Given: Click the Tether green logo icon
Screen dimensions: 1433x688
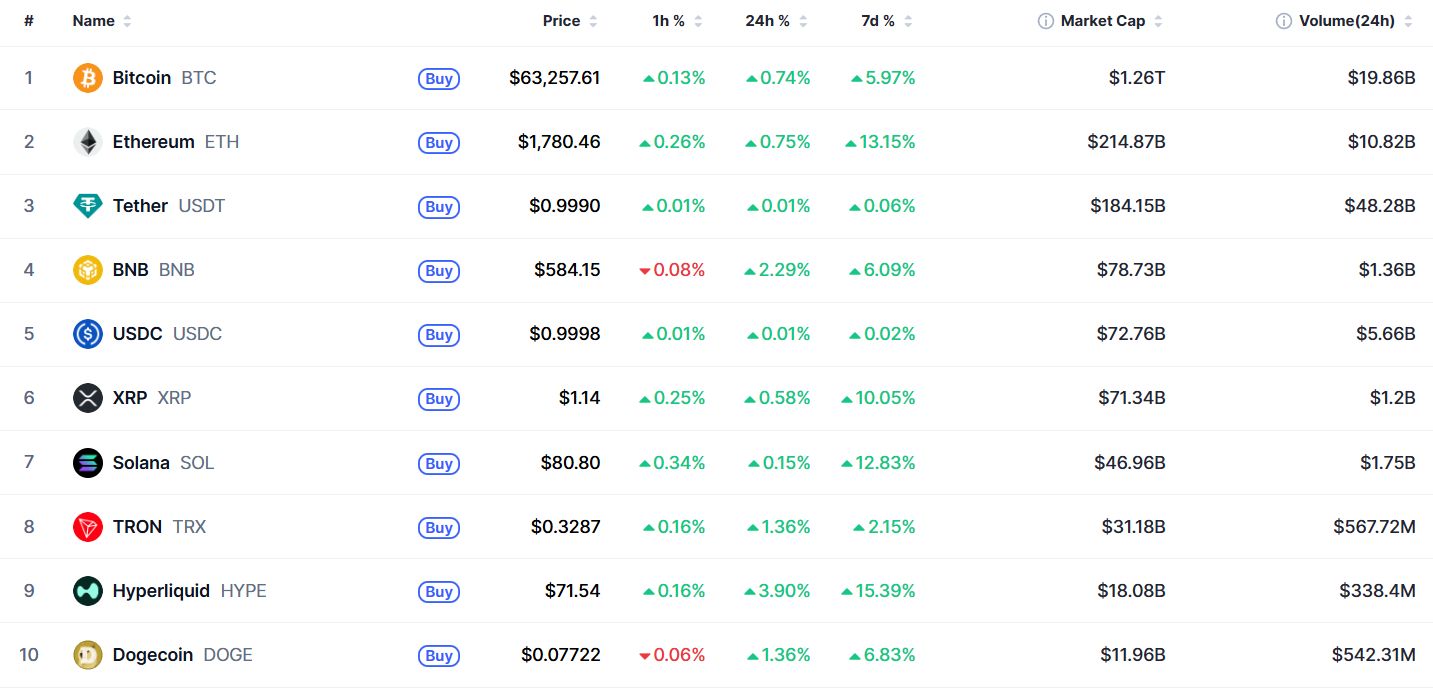Looking at the screenshot, I should click(x=88, y=206).
